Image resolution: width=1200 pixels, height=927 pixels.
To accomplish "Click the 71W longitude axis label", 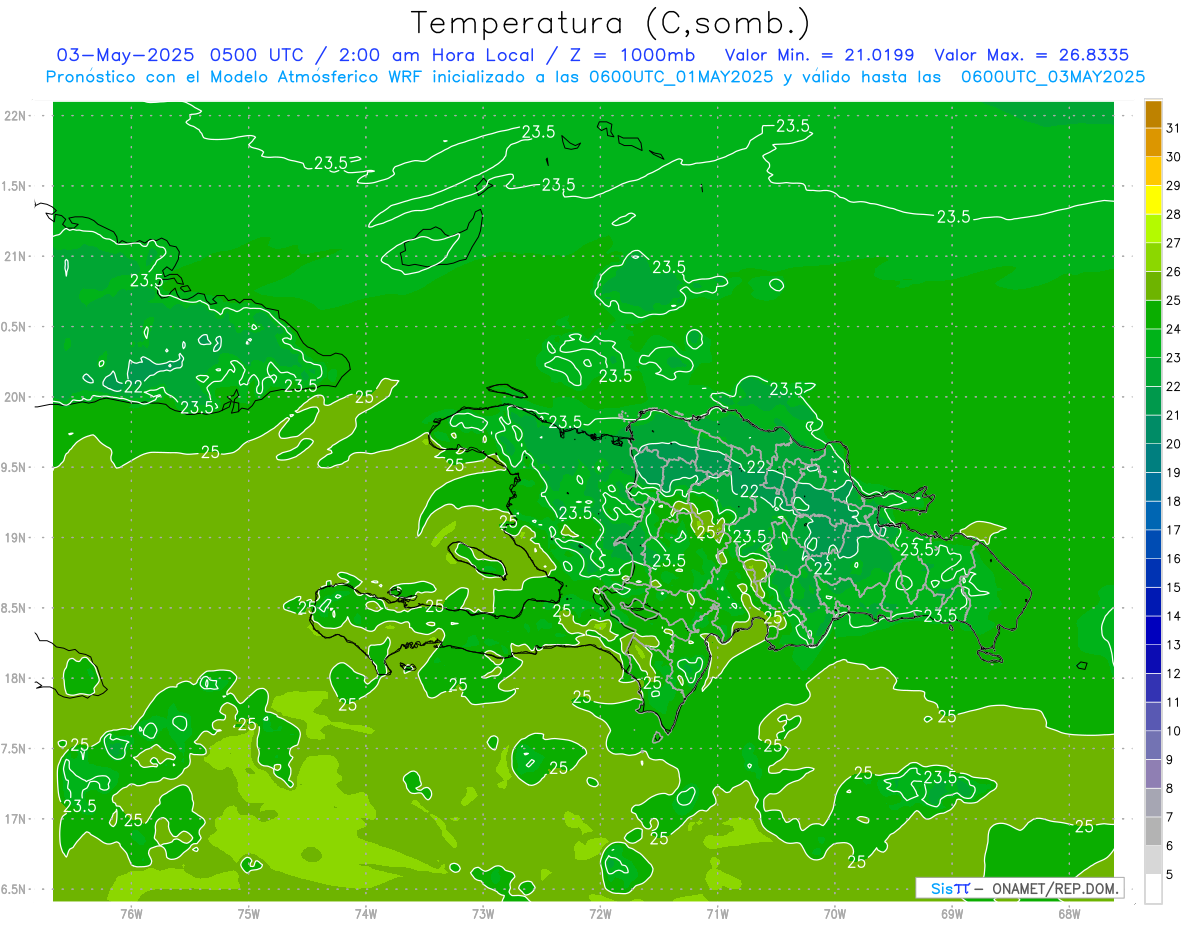I will (x=717, y=913).
